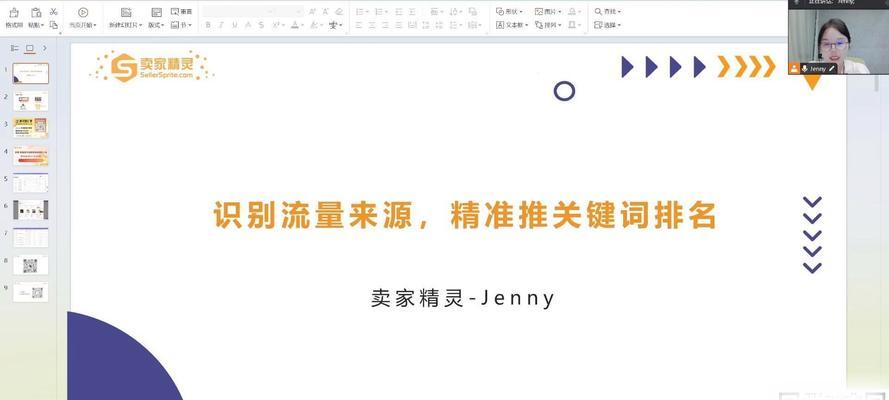
Task: Select slide 7 thumbnail
Action: tap(31, 237)
